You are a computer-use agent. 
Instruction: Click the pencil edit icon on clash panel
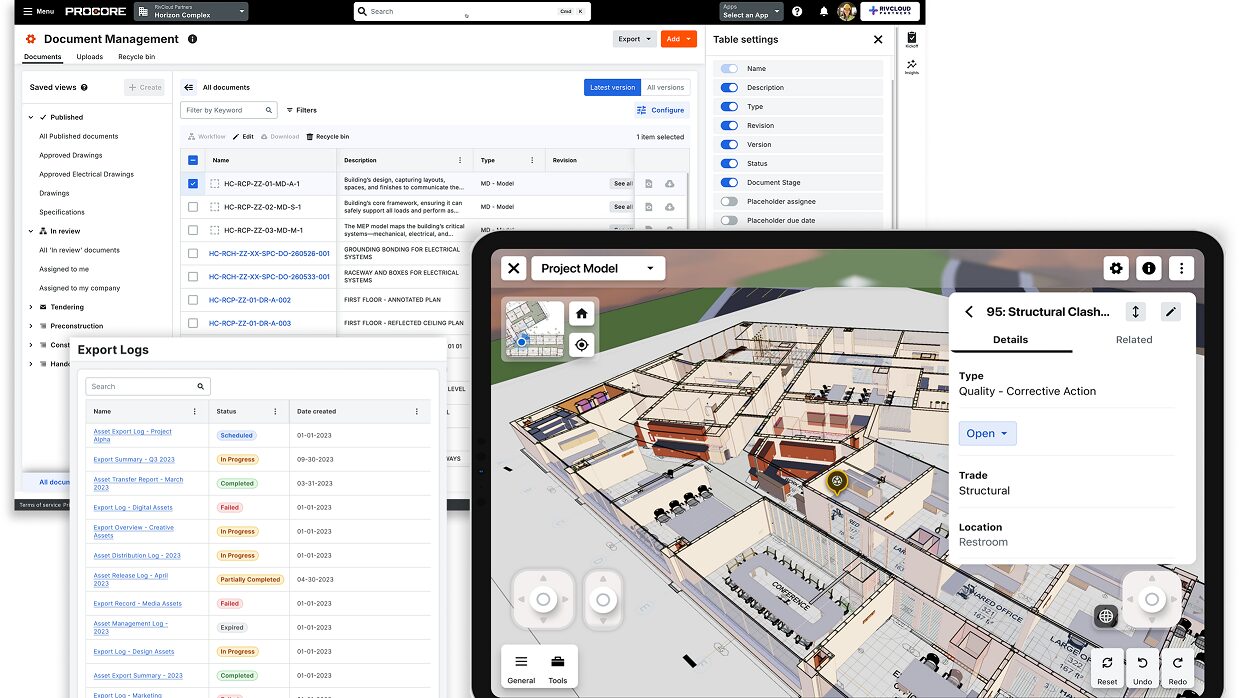[x=1171, y=312]
